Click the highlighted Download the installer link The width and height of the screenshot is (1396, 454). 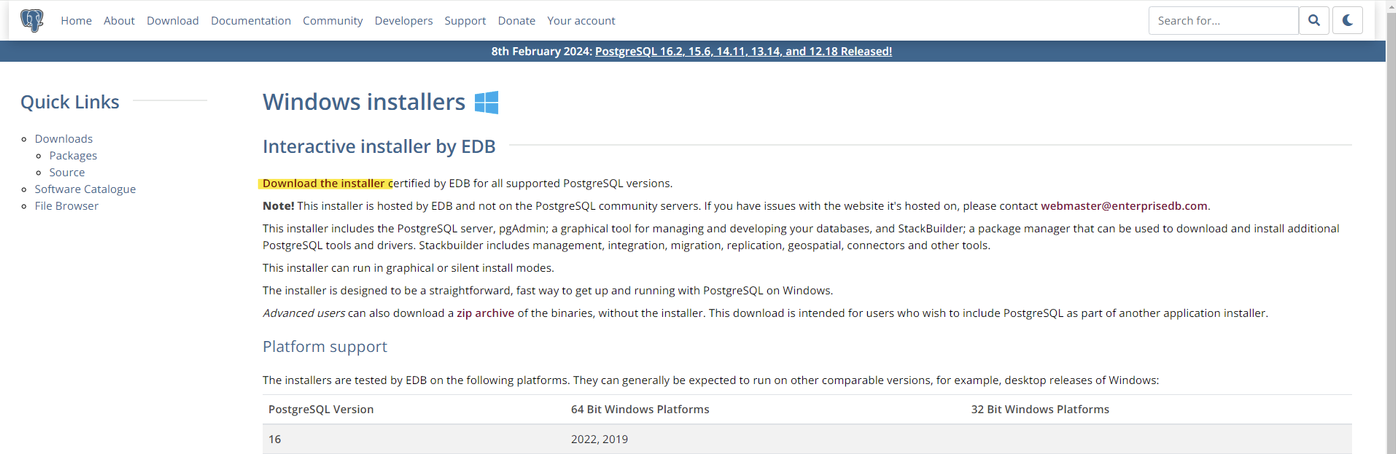pos(324,183)
